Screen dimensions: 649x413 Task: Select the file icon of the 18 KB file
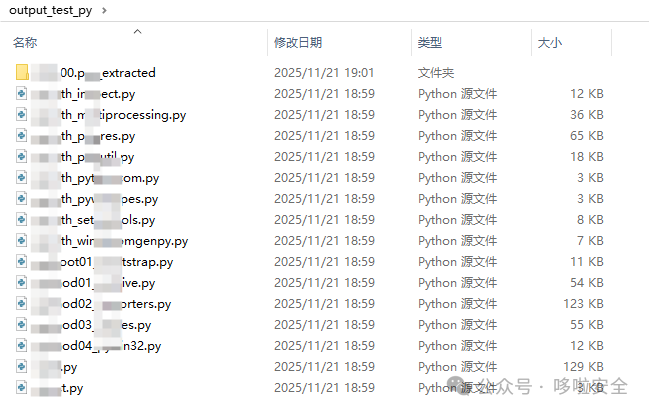tap(22, 157)
